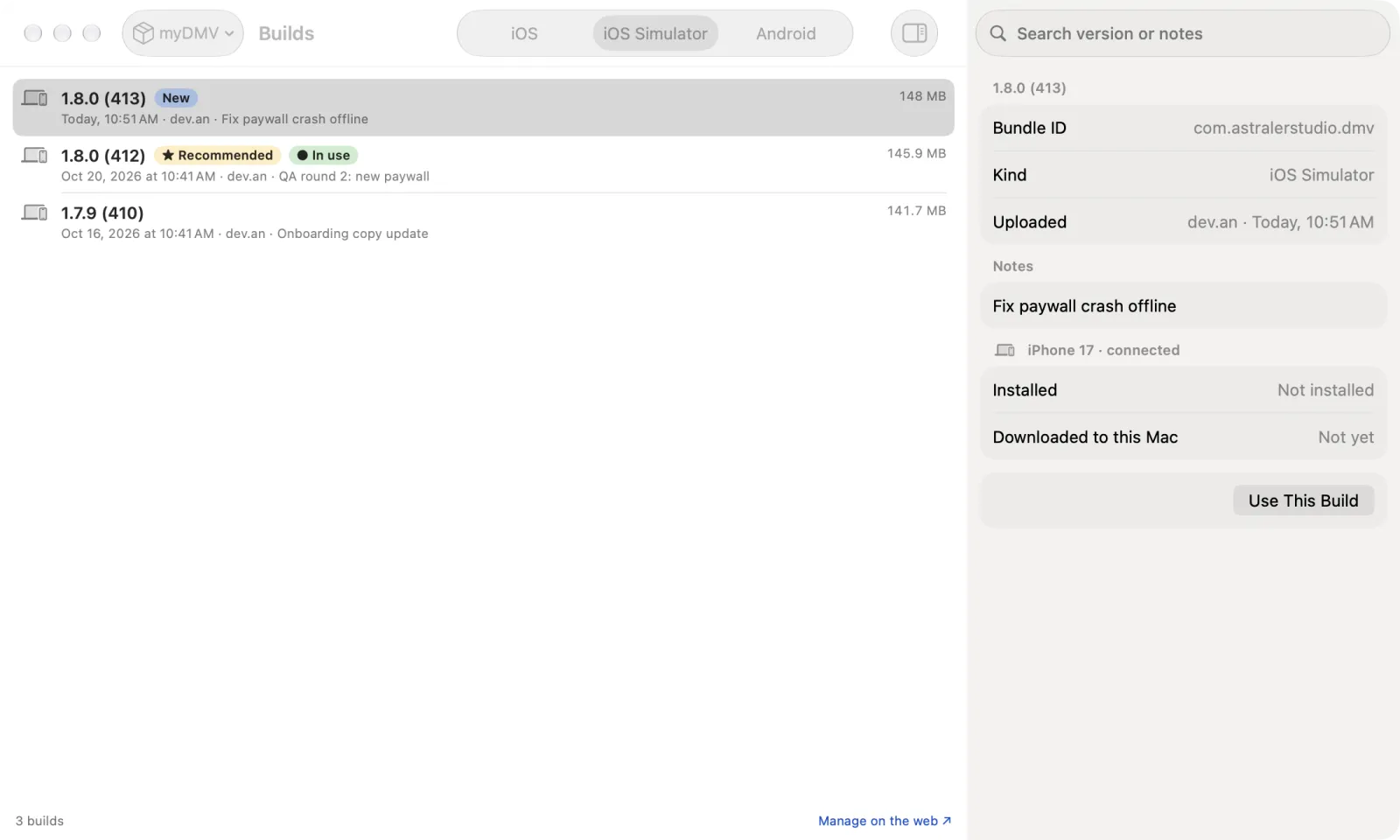Viewport: 1400px width, 840px height.
Task: Click the search magnifier icon
Action: click(997, 33)
